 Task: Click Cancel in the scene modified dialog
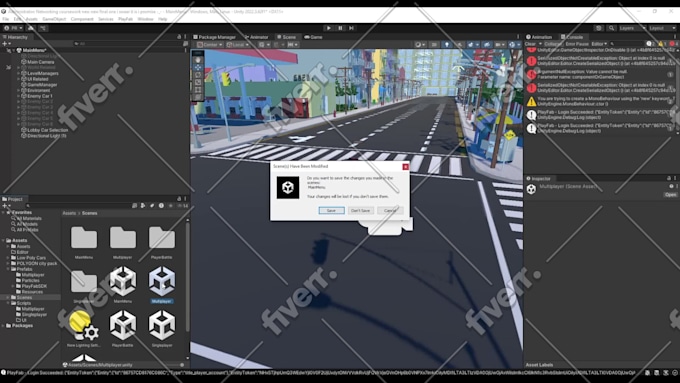pyautogui.click(x=390, y=210)
